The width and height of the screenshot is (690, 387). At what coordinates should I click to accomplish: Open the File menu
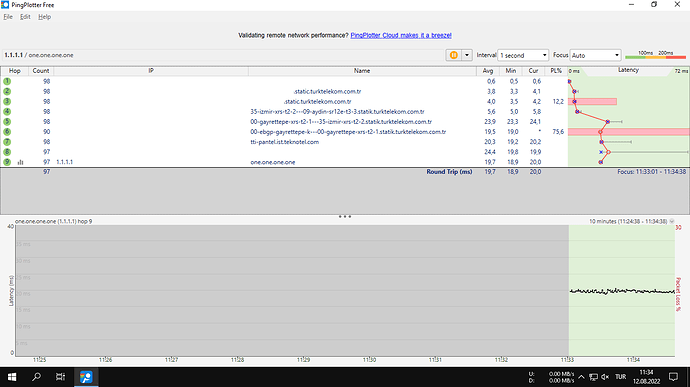pyautogui.click(x=8, y=17)
